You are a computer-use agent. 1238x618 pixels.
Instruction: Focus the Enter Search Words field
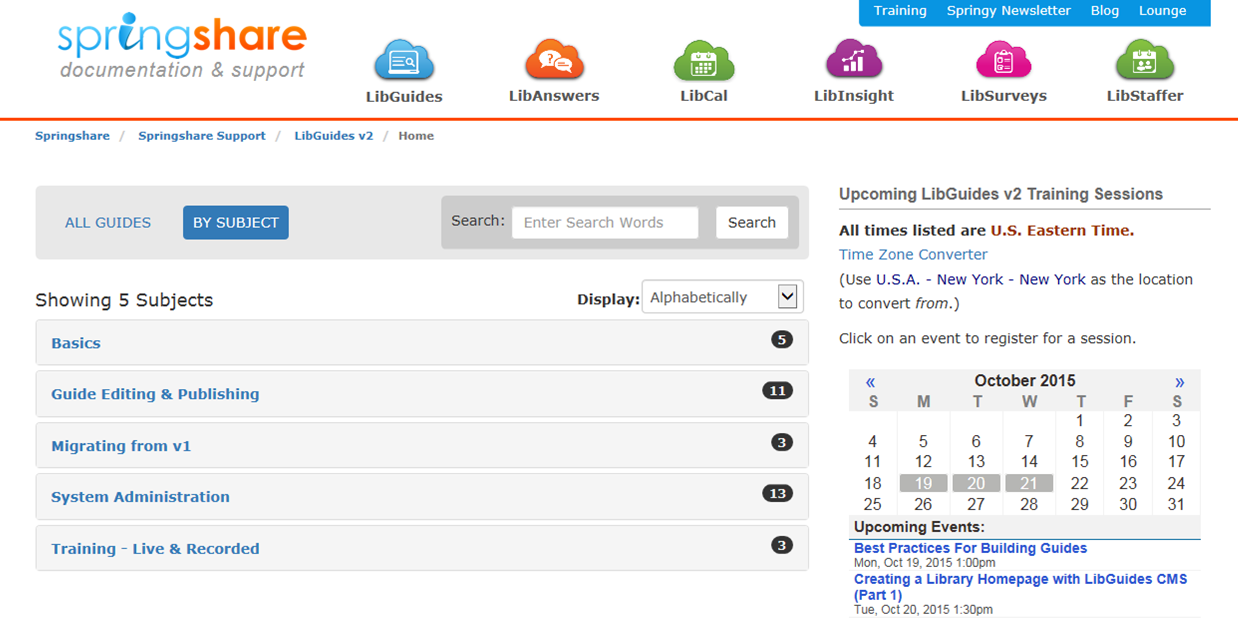pos(605,222)
